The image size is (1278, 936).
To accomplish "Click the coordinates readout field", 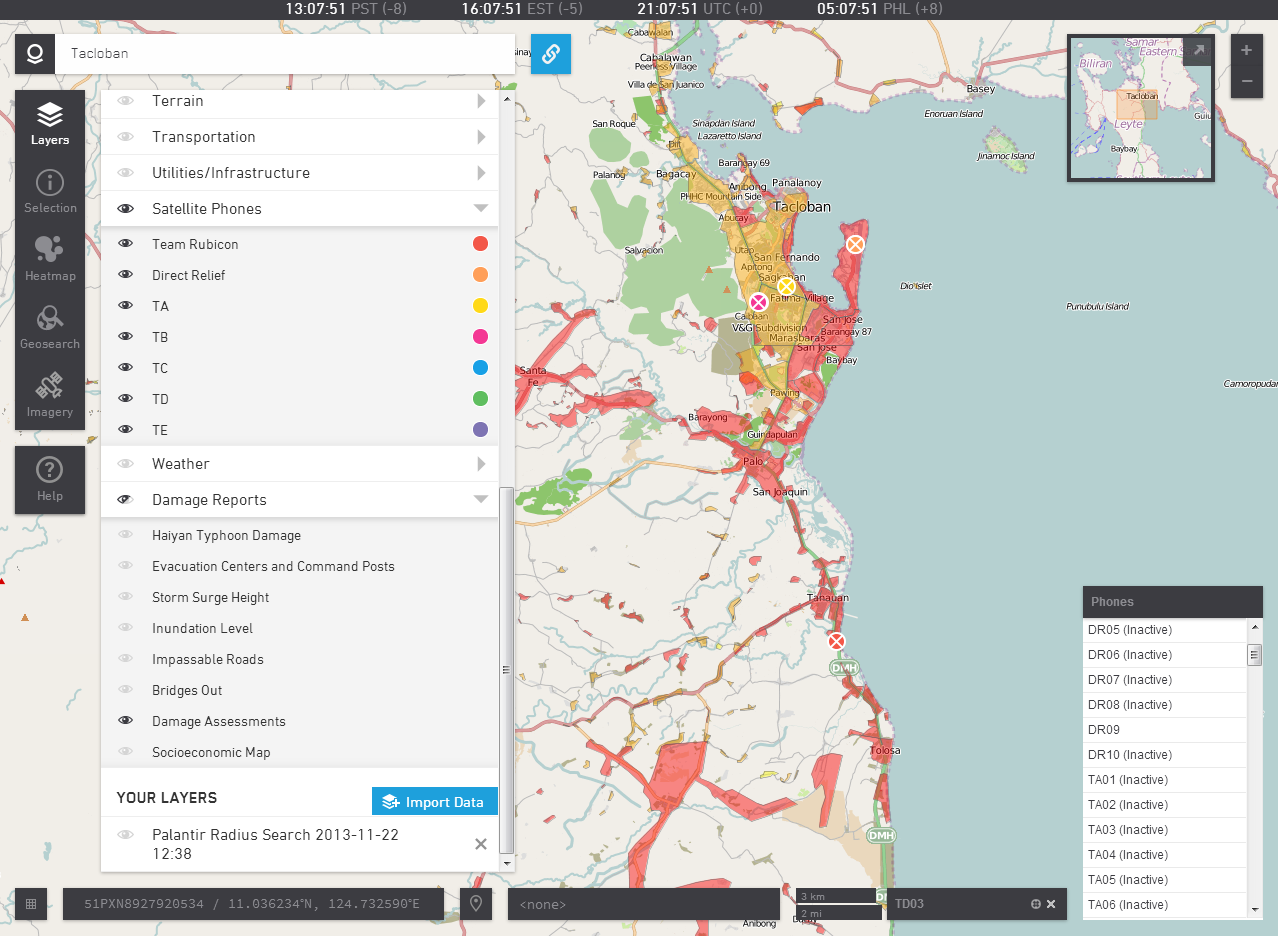I will click(x=253, y=904).
